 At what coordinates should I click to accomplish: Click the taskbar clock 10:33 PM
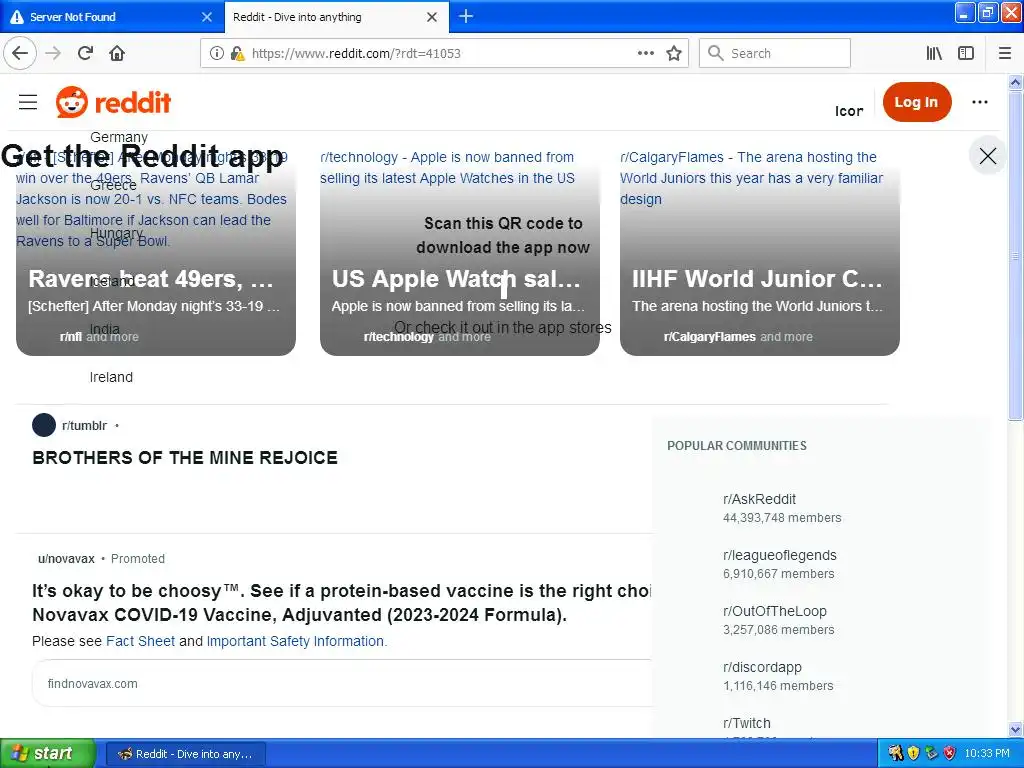coord(987,754)
